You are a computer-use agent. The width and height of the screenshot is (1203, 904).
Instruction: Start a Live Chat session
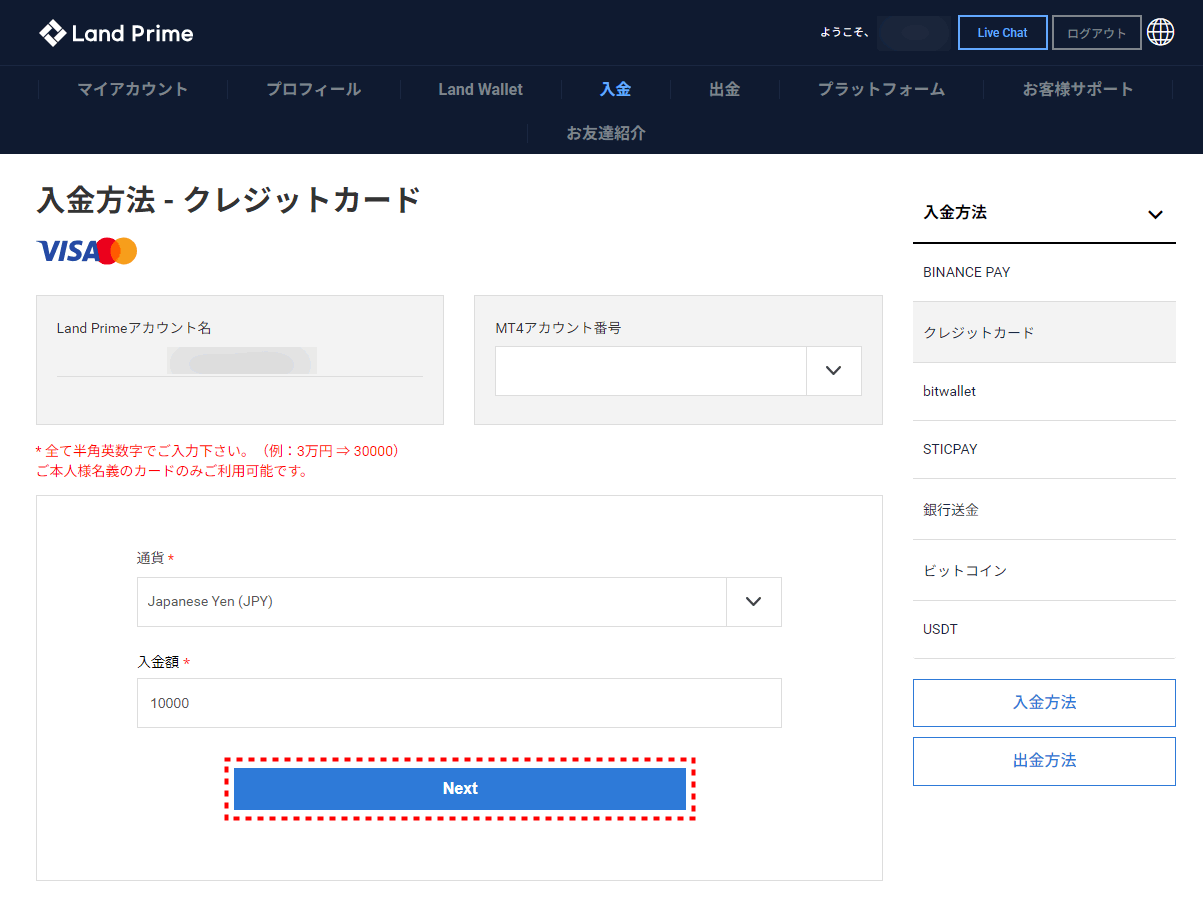pyautogui.click(x=1002, y=32)
